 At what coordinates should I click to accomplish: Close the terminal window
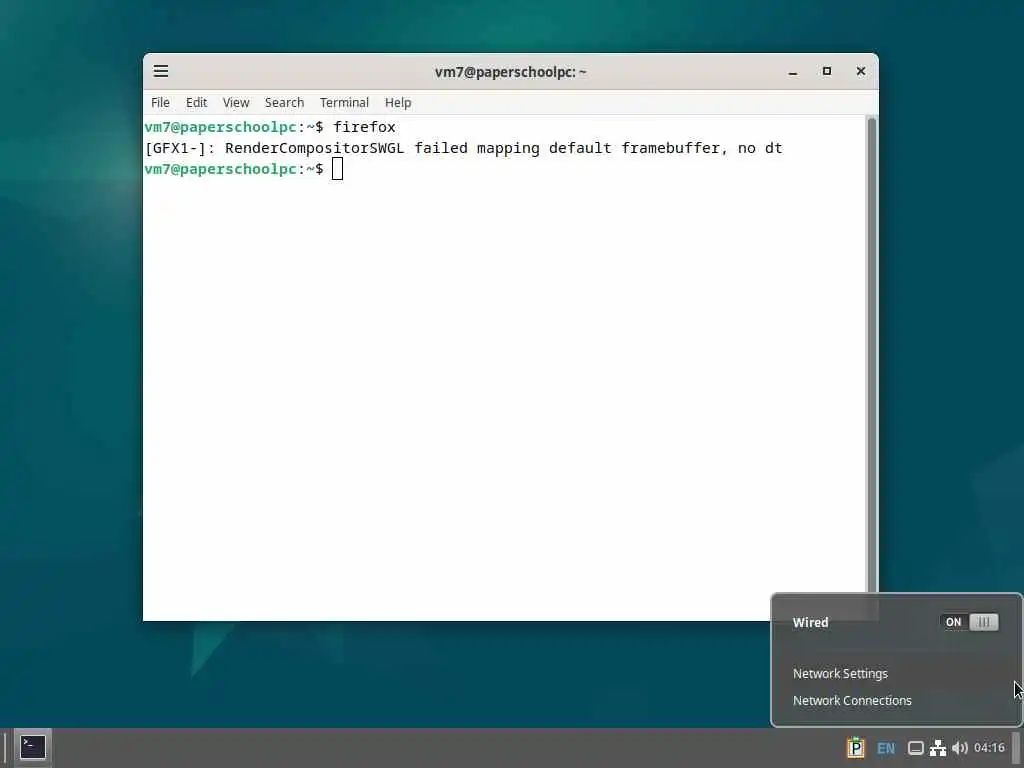point(861,71)
